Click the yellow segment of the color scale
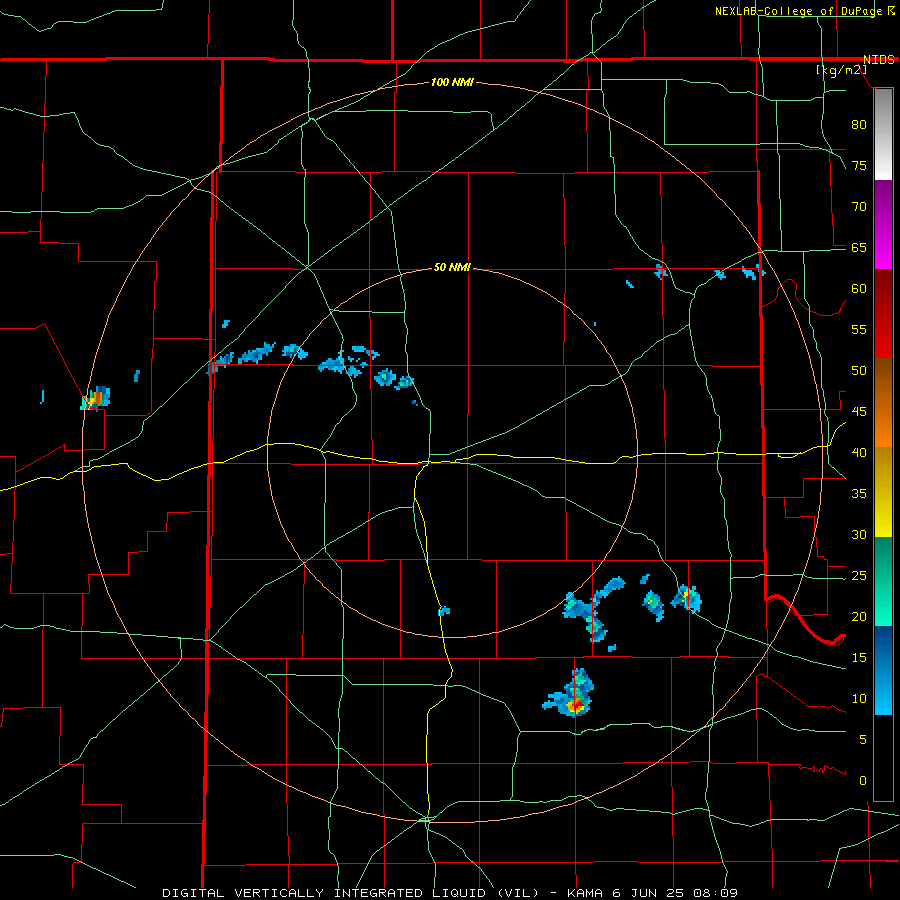 click(x=883, y=492)
